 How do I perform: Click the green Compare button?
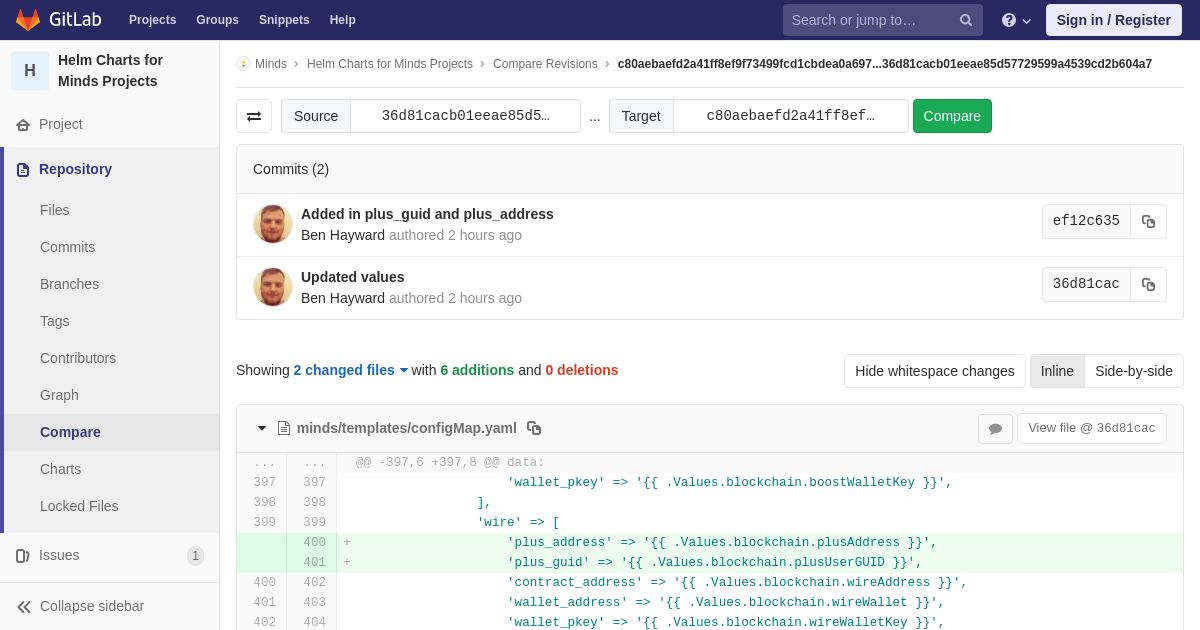point(952,116)
